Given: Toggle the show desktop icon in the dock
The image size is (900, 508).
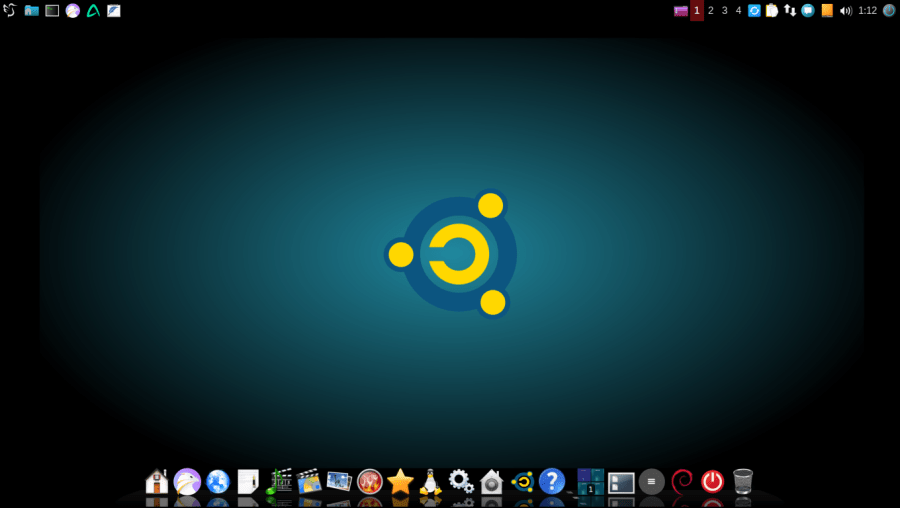Looking at the screenshot, I should tap(621, 482).
